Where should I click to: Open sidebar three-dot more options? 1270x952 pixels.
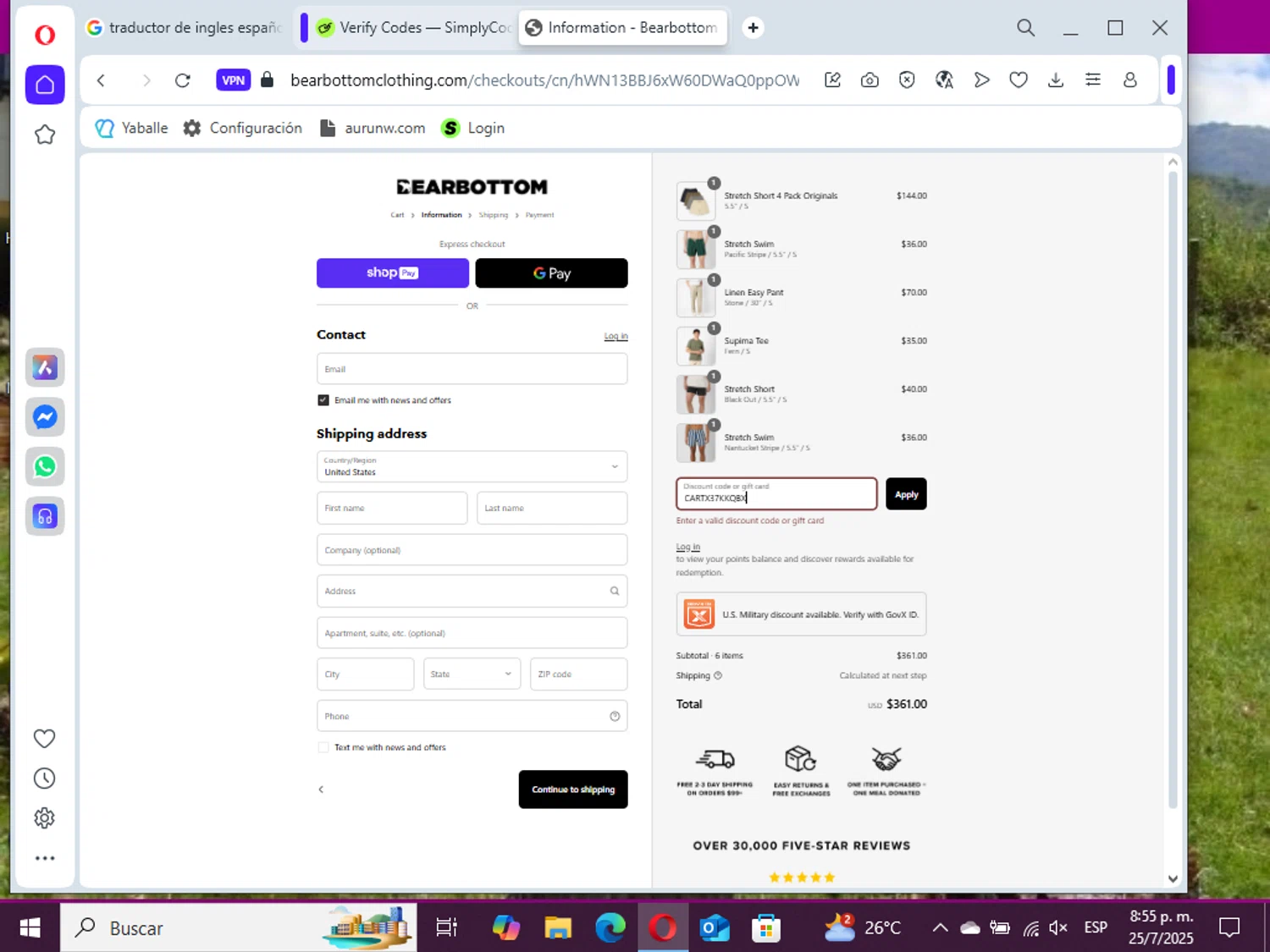[44, 858]
